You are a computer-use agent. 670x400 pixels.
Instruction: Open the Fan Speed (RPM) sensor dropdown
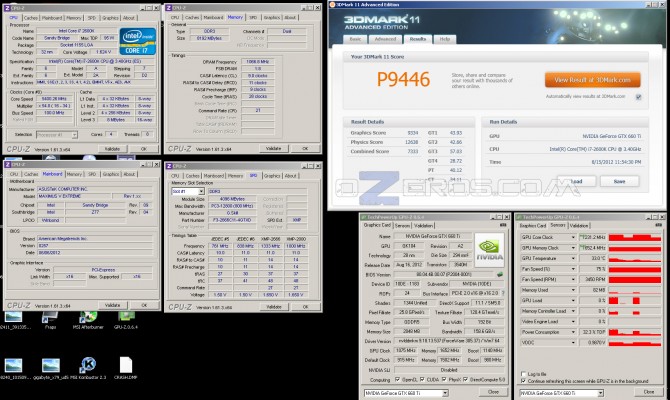573,279
